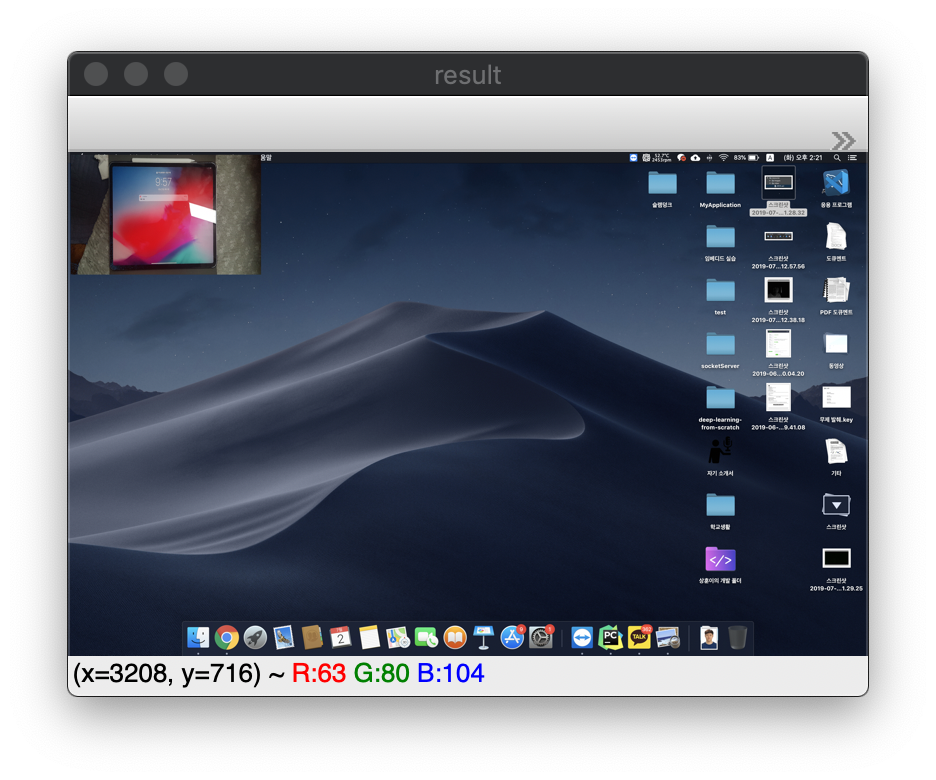Image resolution: width=936 pixels, height=780 pixels.
Task: Select the purple developer code folder
Action: pyautogui.click(x=720, y=565)
